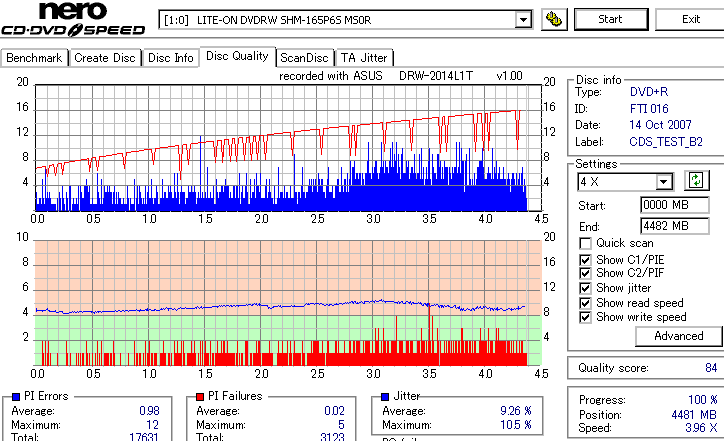The width and height of the screenshot is (724, 441).
Task: Open the drive options icon beside Start
Action: click(x=554, y=19)
